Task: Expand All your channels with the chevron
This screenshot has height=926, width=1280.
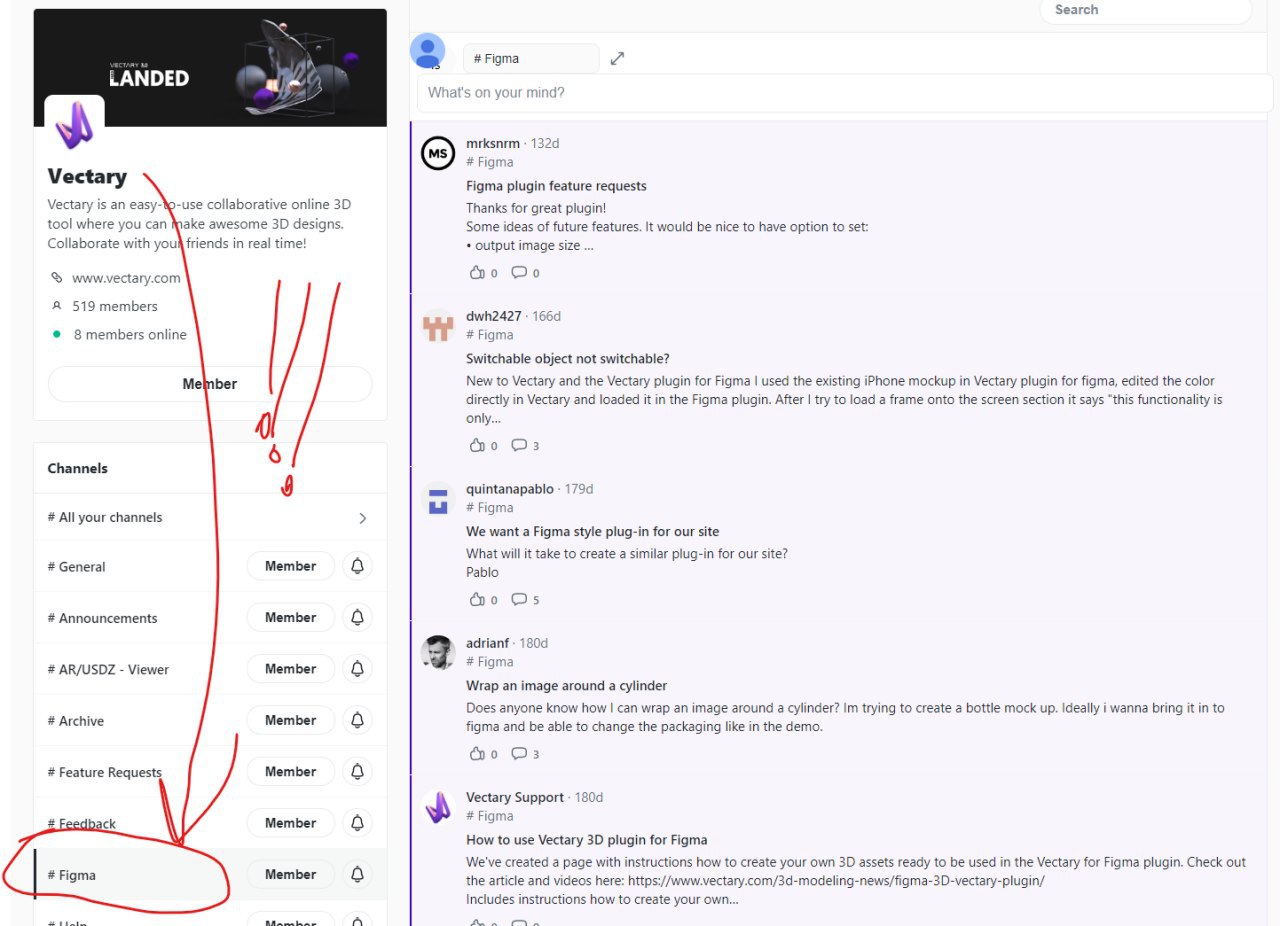Action: click(x=362, y=518)
